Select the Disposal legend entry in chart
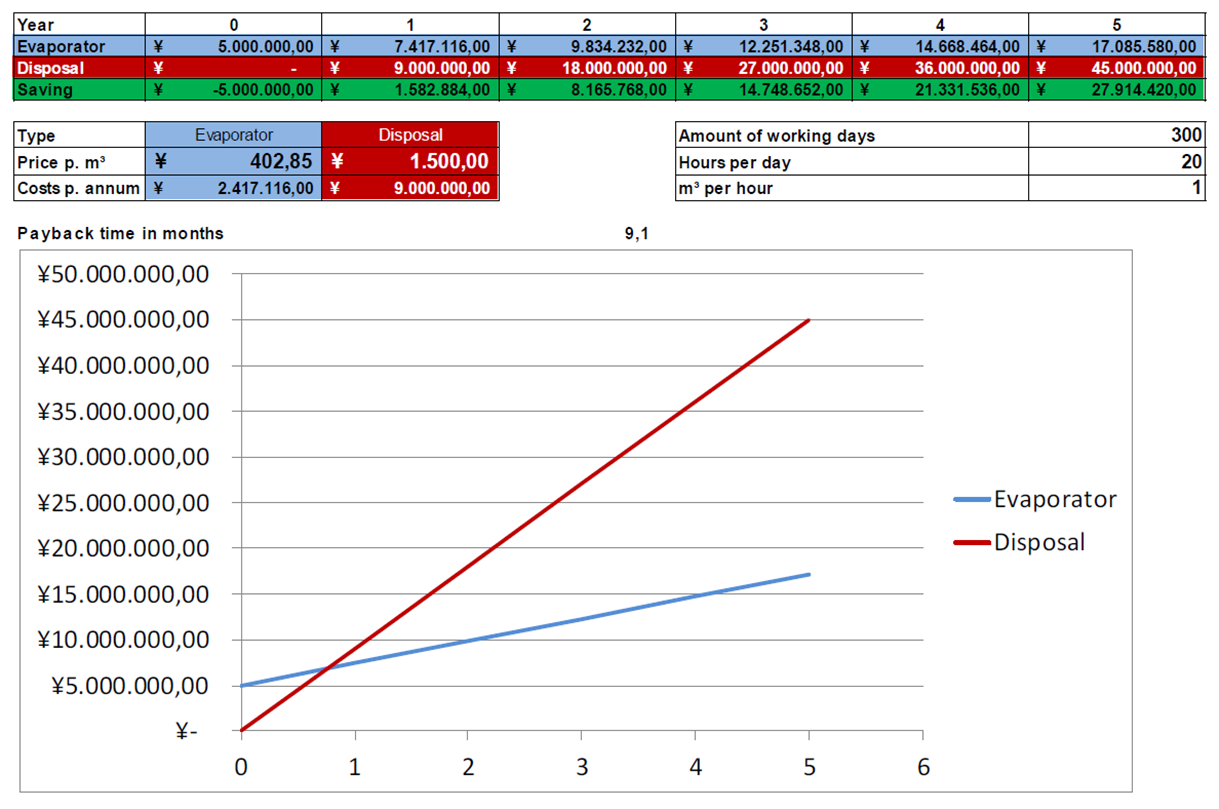The image size is (1219, 809). click(1038, 542)
